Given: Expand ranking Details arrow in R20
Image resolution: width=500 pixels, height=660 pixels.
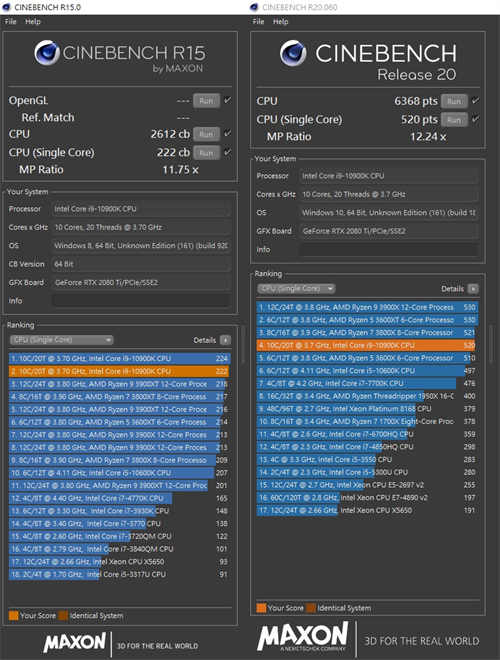Looking at the screenshot, I should (x=473, y=289).
